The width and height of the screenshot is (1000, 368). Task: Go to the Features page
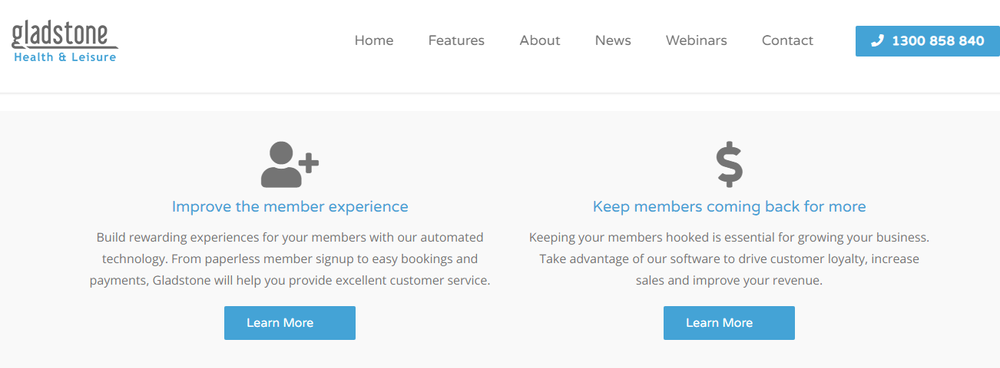coord(456,41)
